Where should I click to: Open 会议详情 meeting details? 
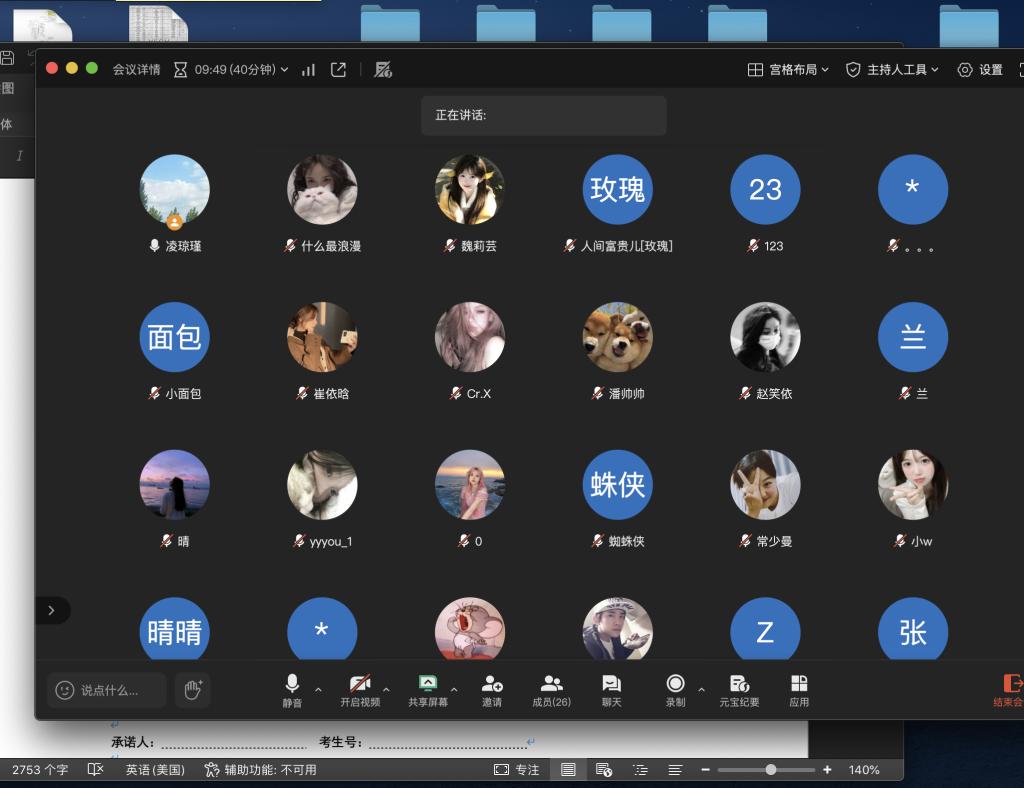(x=136, y=70)
